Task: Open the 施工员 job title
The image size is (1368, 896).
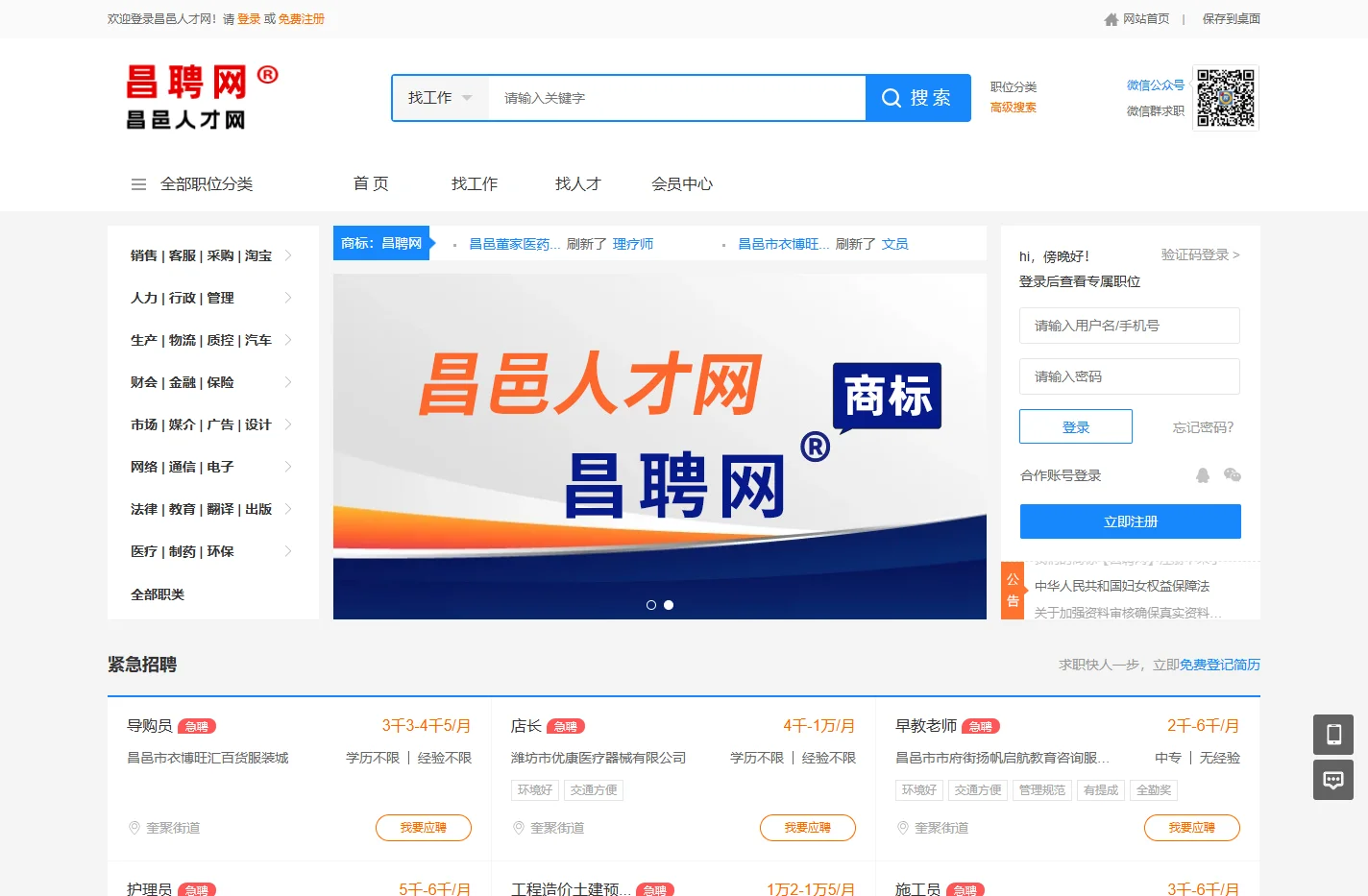Action: point(918,889)
